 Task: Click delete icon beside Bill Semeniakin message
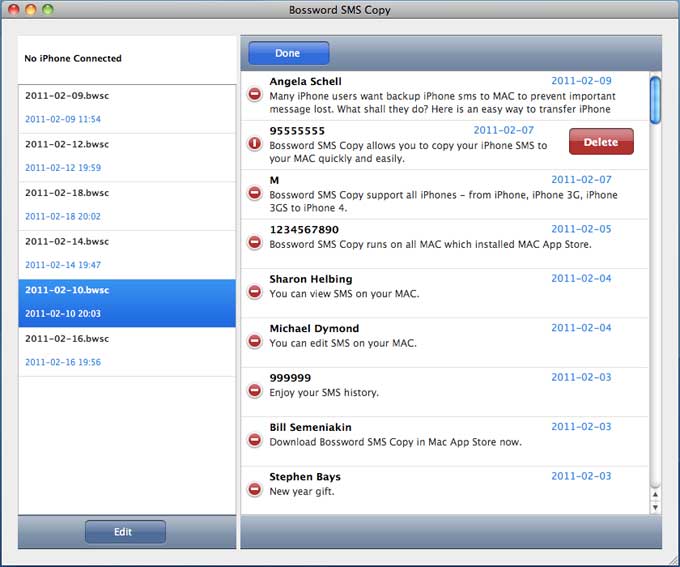pos(255,440)
